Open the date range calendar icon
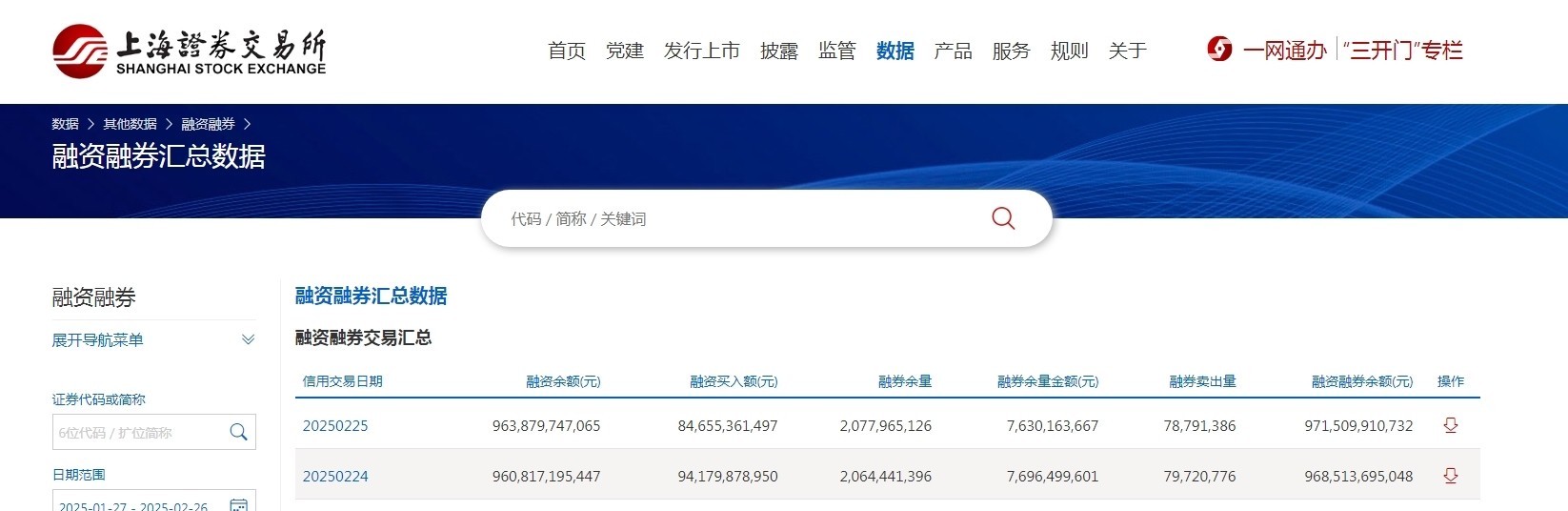Viewport: 1568px width, 511px height. pos(238,504)
